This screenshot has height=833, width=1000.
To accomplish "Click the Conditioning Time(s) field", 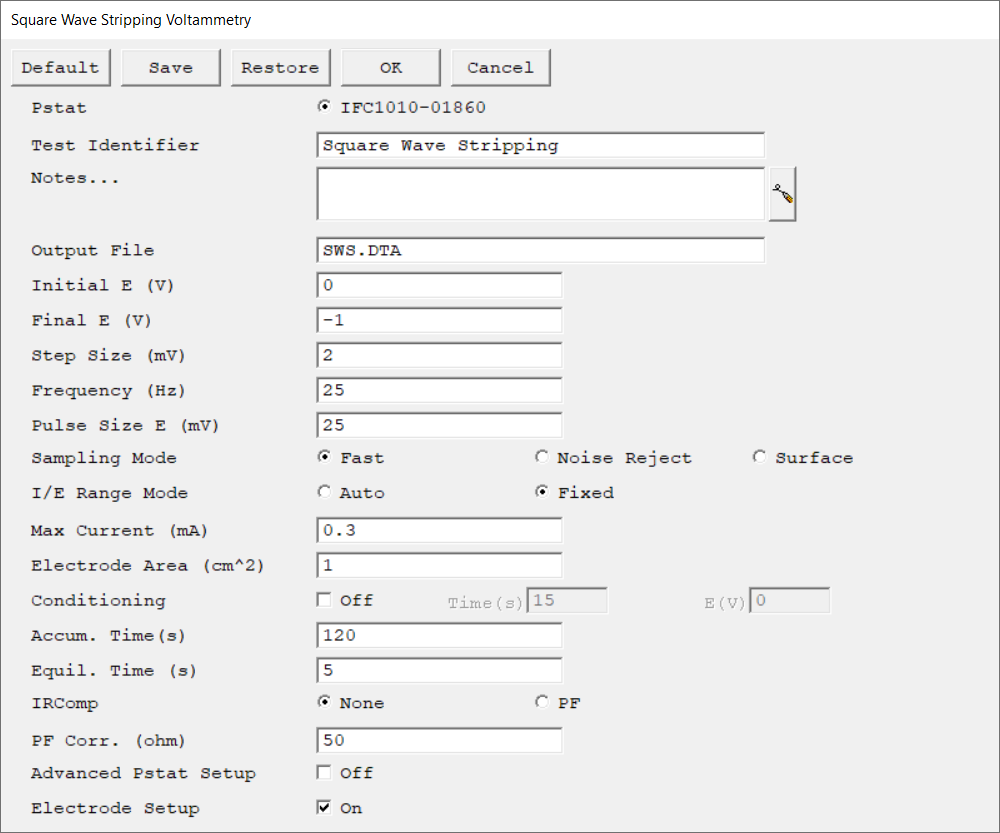I will (x=567, y=601).
